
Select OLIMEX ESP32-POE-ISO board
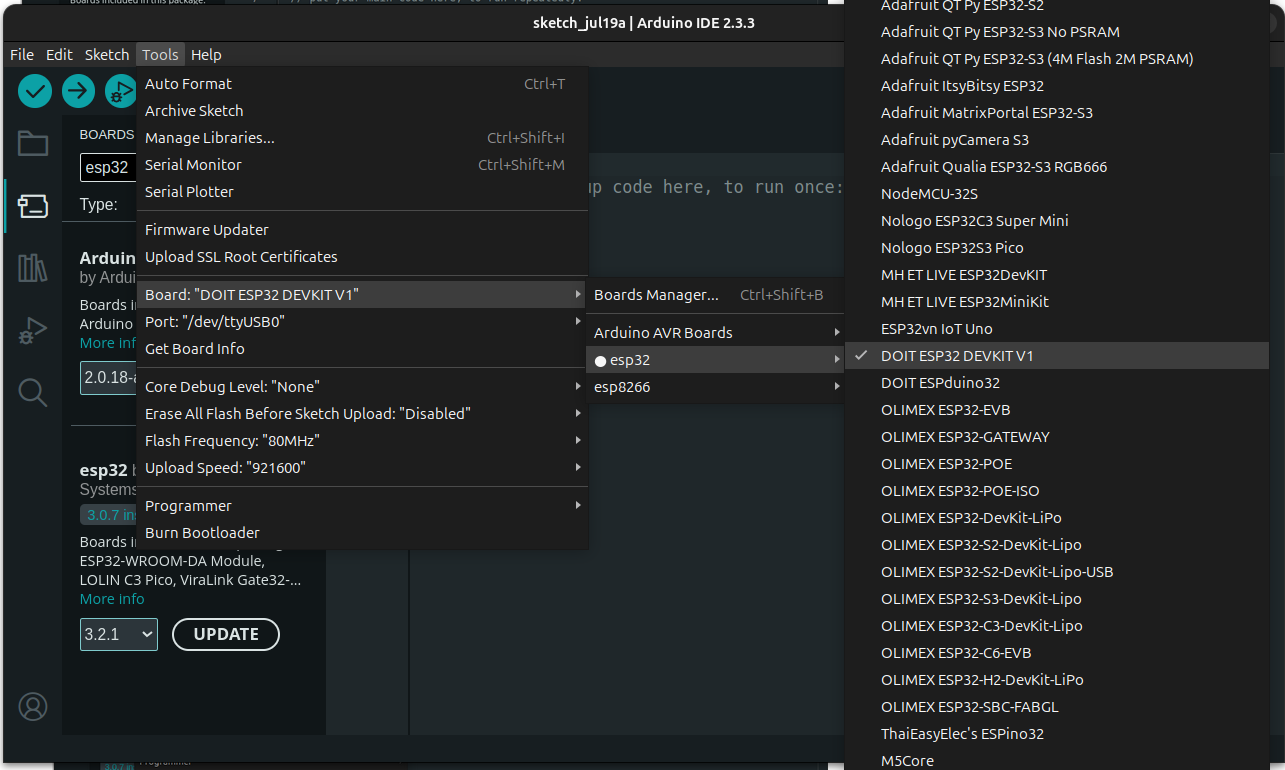(x=1056, y=491)
